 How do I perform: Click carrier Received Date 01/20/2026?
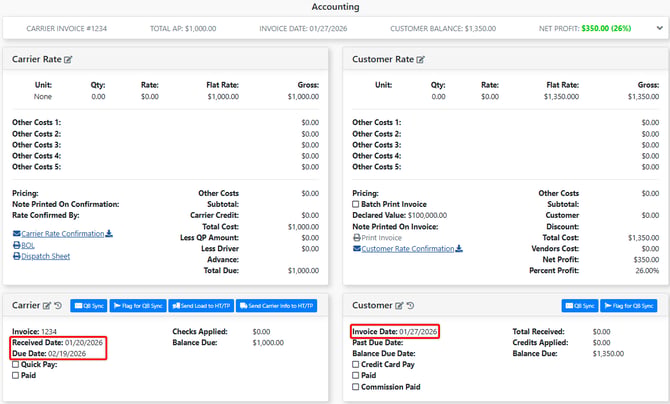point(57,342)
